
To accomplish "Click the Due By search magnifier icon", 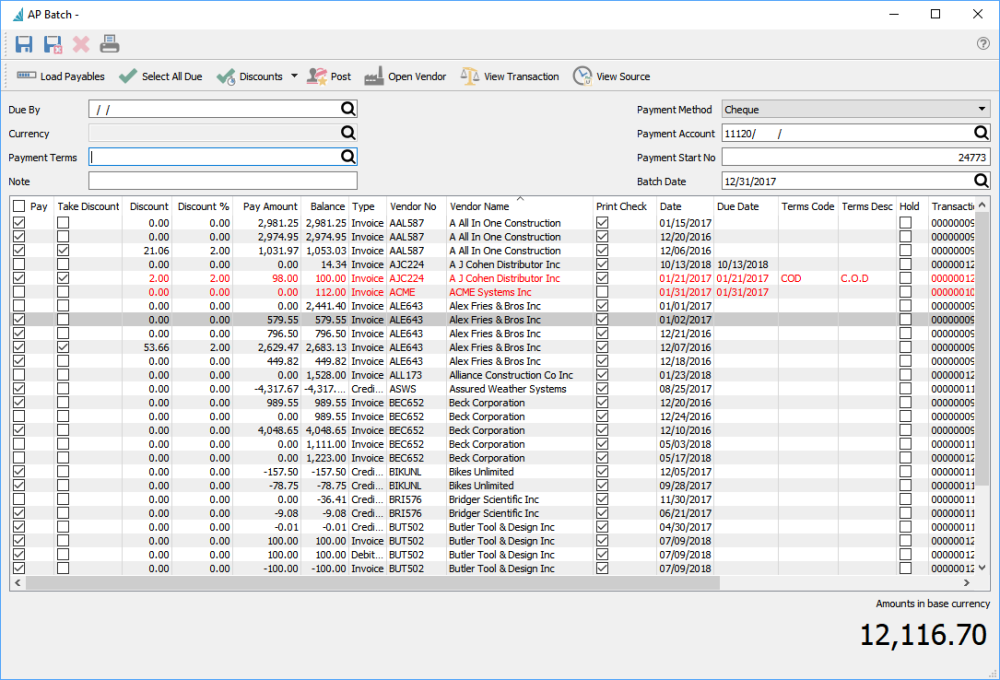I will (348, 109).
